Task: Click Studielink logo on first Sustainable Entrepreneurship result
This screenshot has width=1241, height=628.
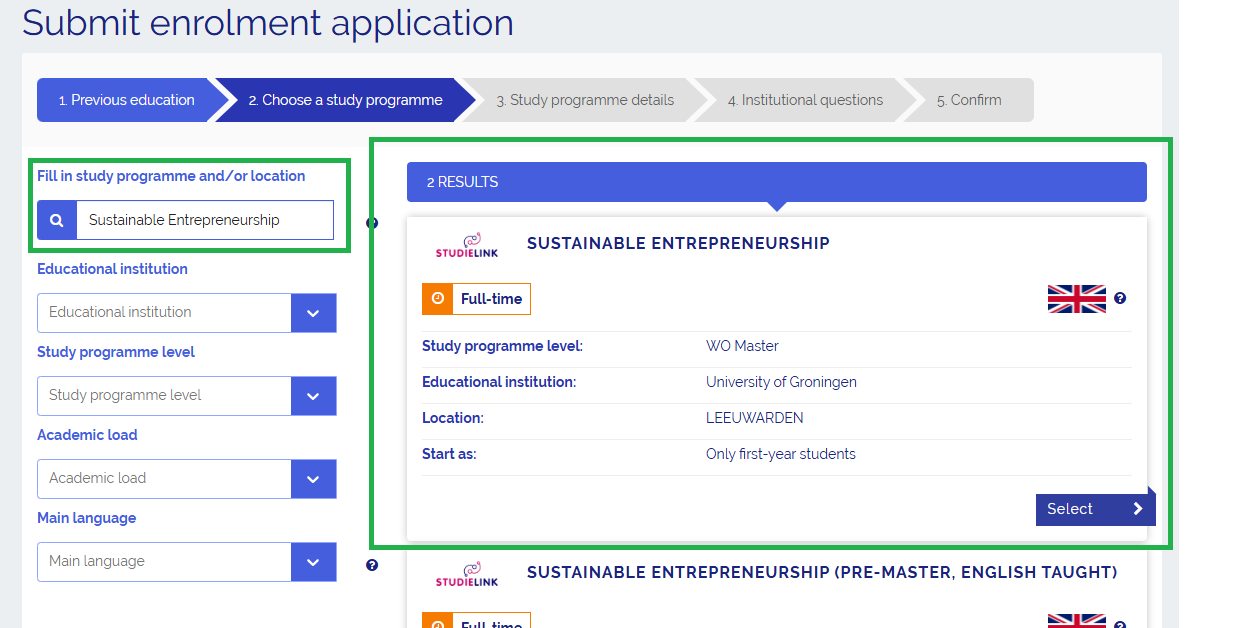Action: coord(466,246)
